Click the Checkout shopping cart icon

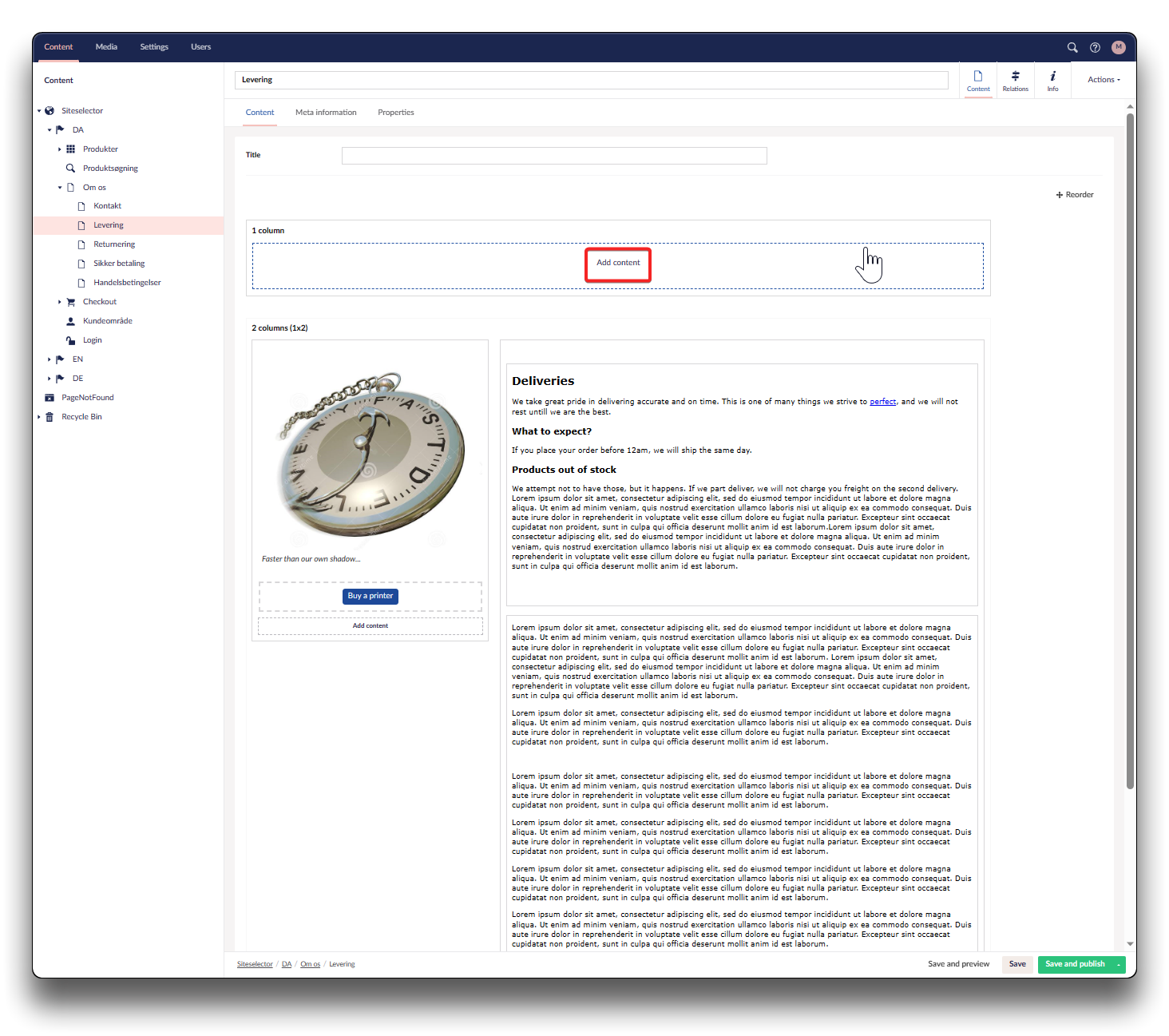coord(70,302)
